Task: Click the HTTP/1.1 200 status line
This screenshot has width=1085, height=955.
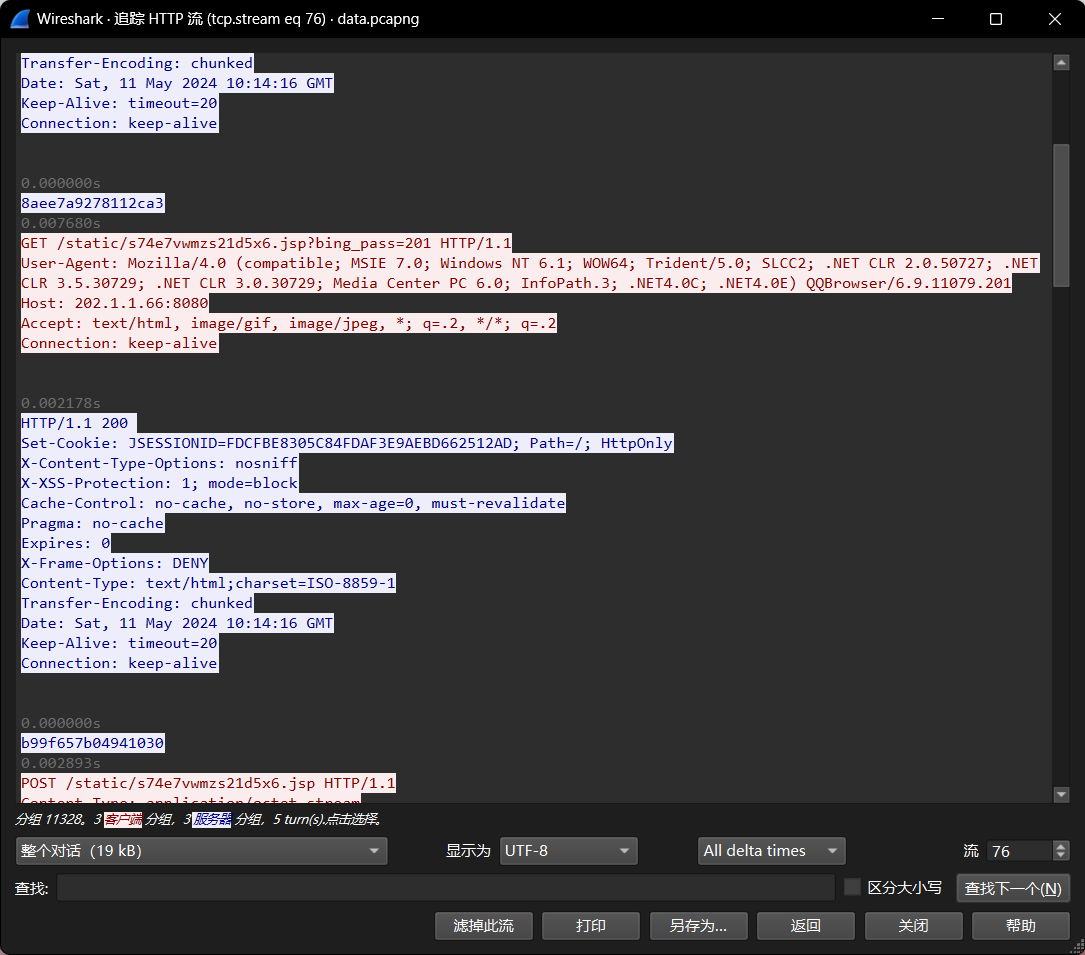Action: click(x=78, y=423)
